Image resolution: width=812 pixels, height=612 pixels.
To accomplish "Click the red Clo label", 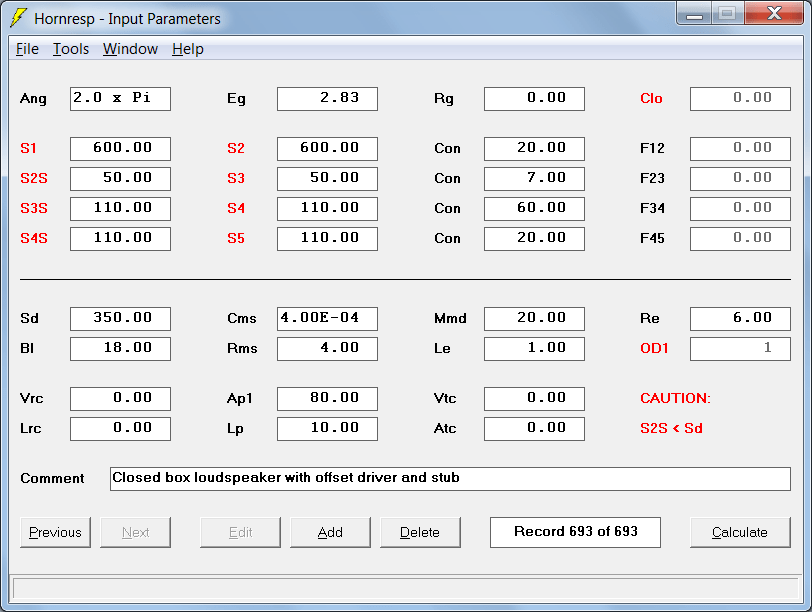I will 651,99.
